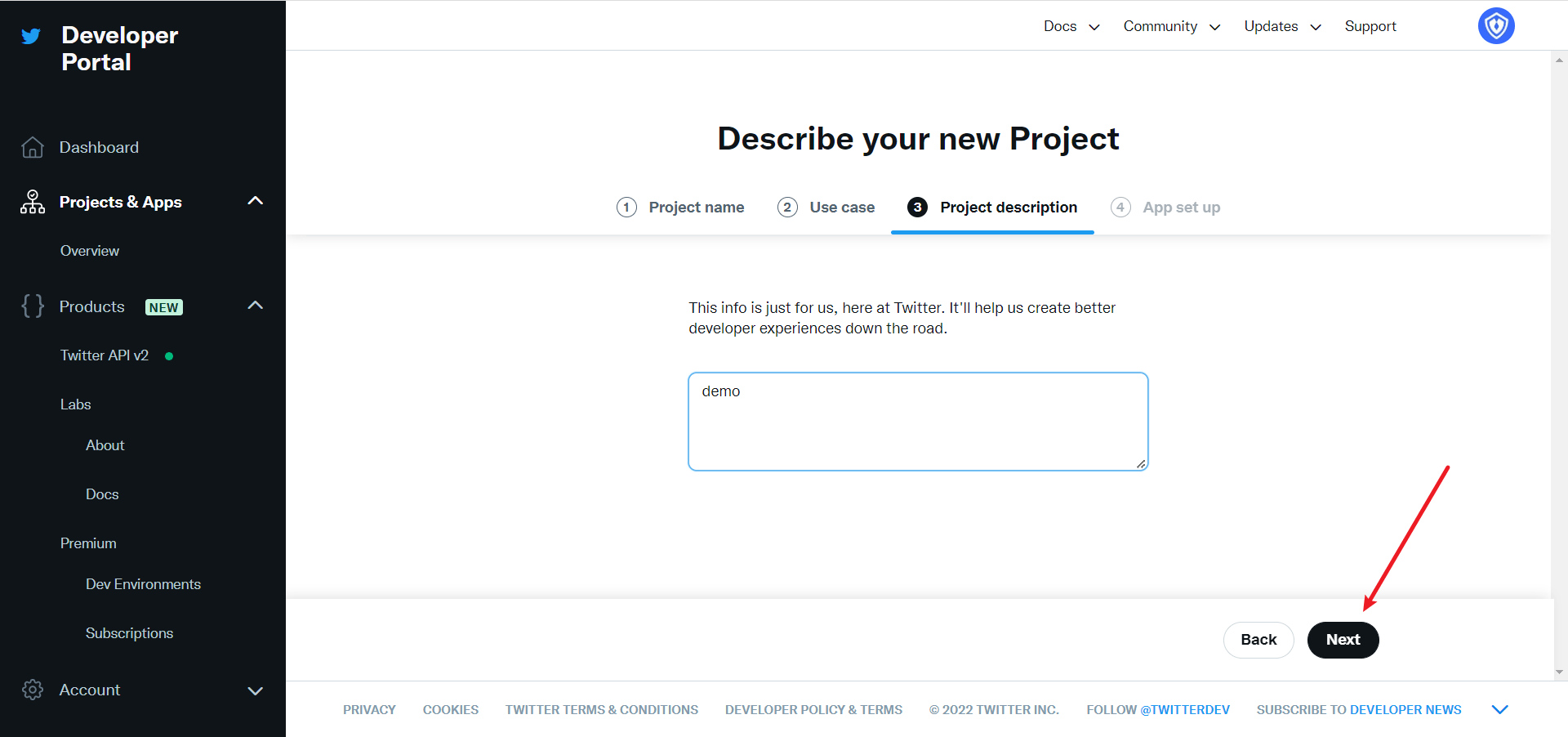Collapse the Projects & Apps section
The image size is (1568, 737).
pos(255,201)
